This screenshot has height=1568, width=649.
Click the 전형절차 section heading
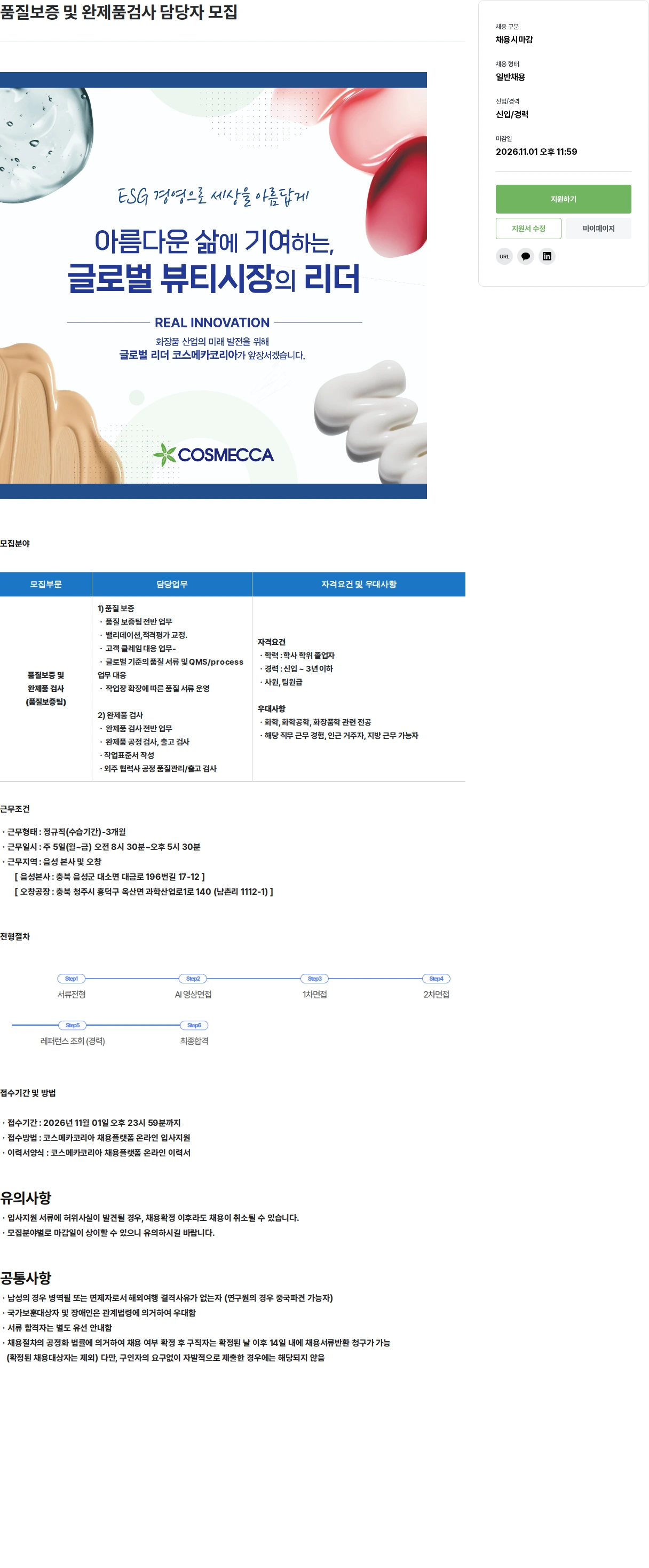pyautogui.click(x=14, y=936)
